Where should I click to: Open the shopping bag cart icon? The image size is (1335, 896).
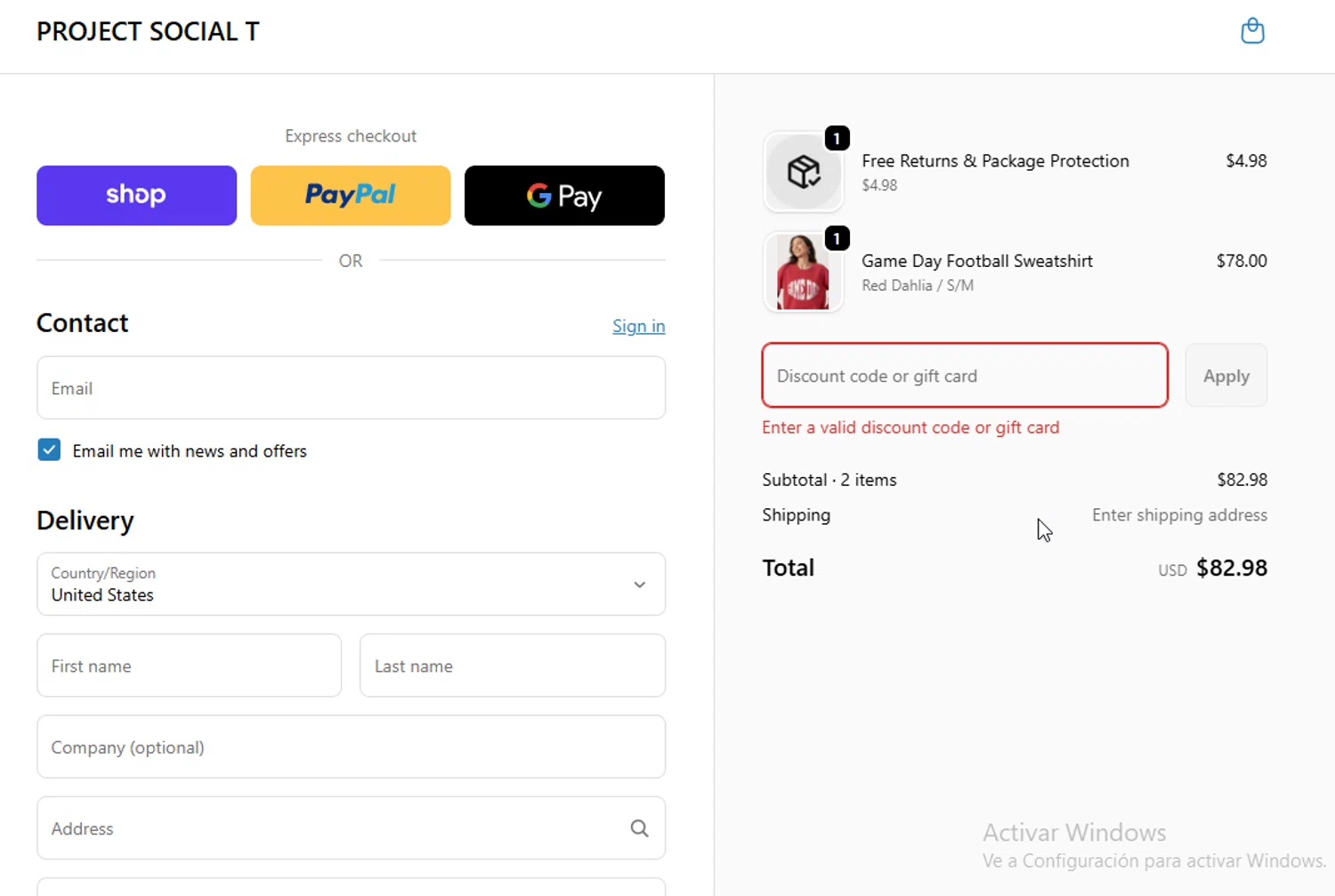(1252, 31)
